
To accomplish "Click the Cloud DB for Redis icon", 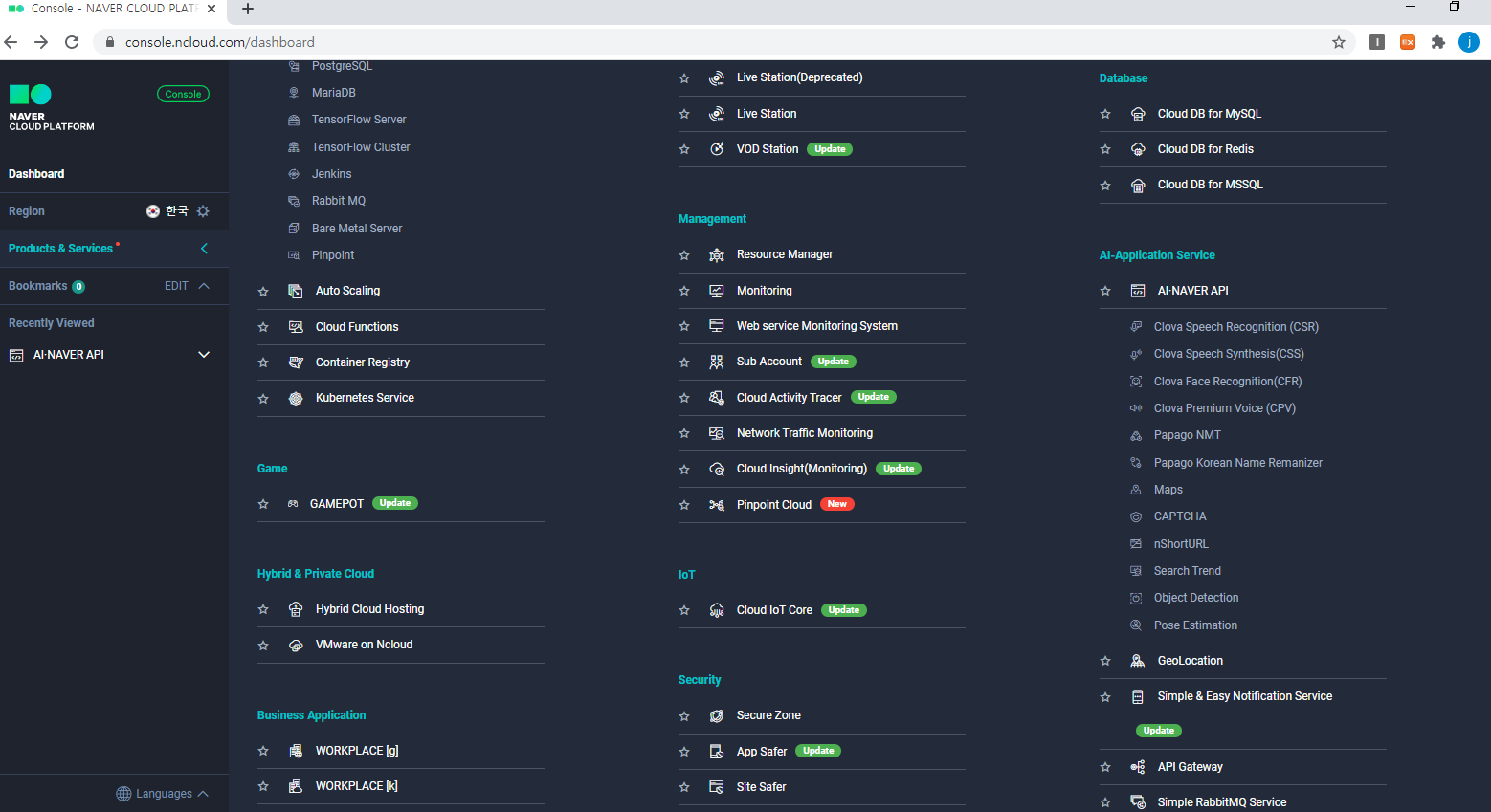I will click(1138, 149).
